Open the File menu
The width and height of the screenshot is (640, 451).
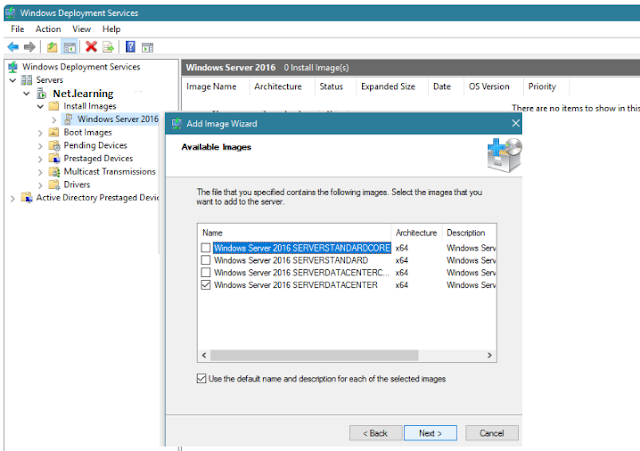click(17, 29)
